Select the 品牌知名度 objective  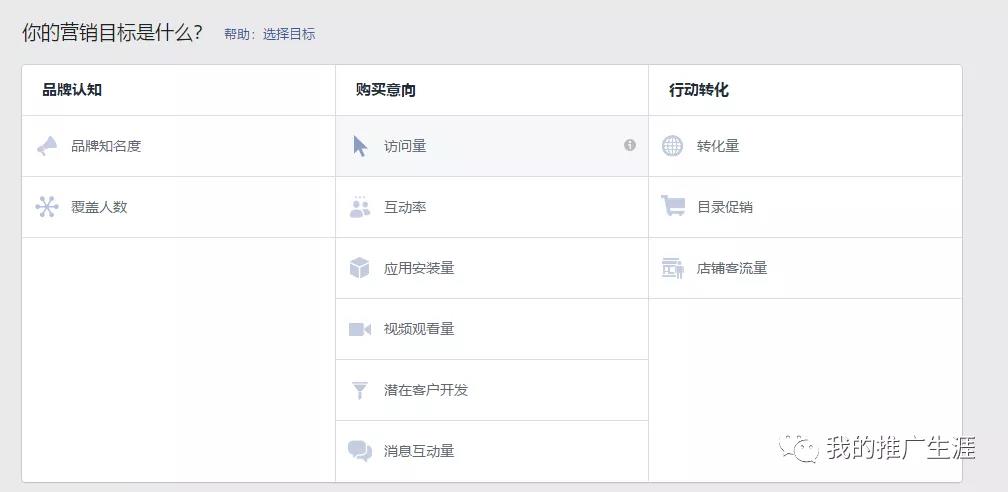pyautogui.click(x=106, y=146)
